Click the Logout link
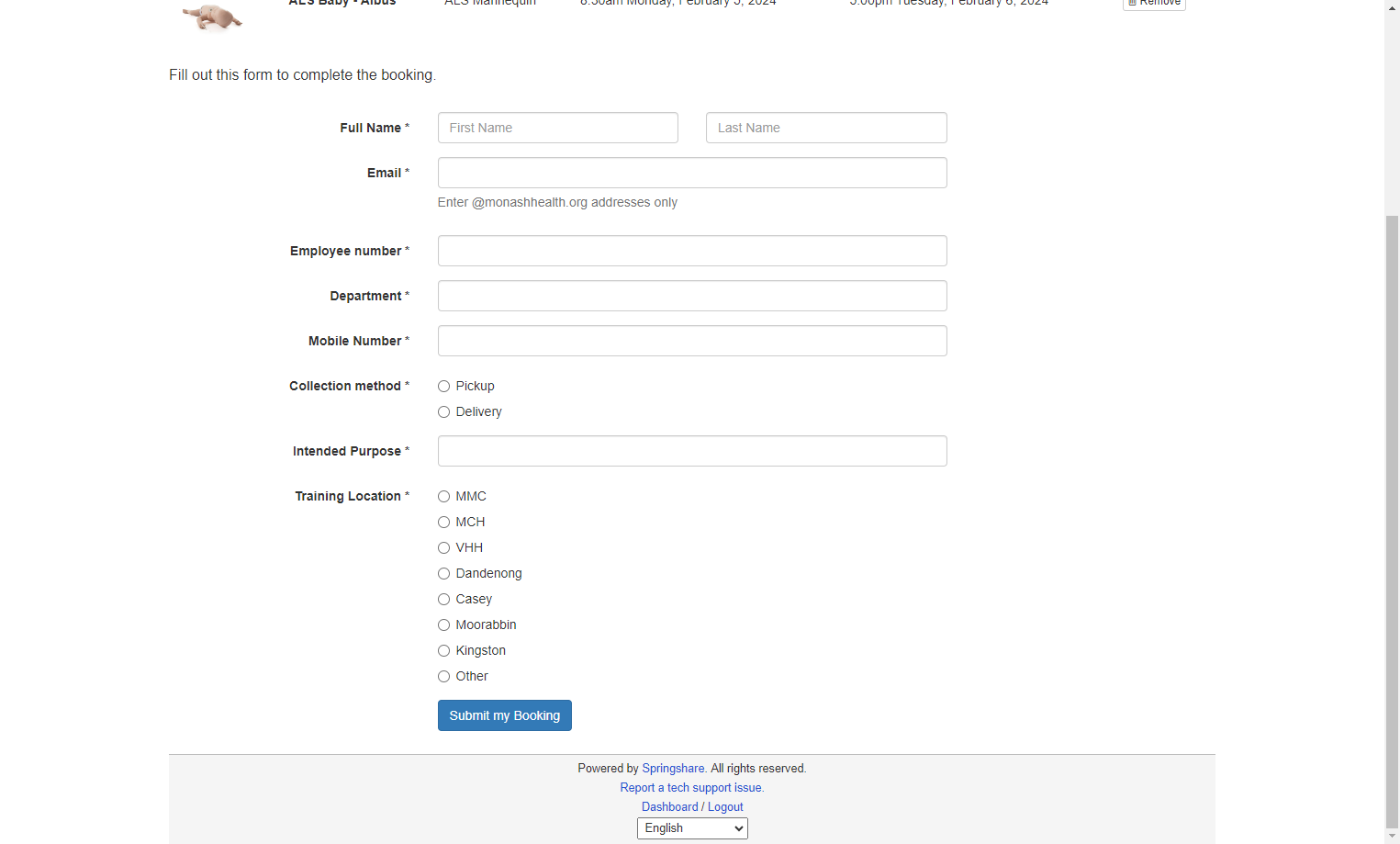The width and height of the screenshot is (1400, 844). pyautogui.click(x=725, y=807)
